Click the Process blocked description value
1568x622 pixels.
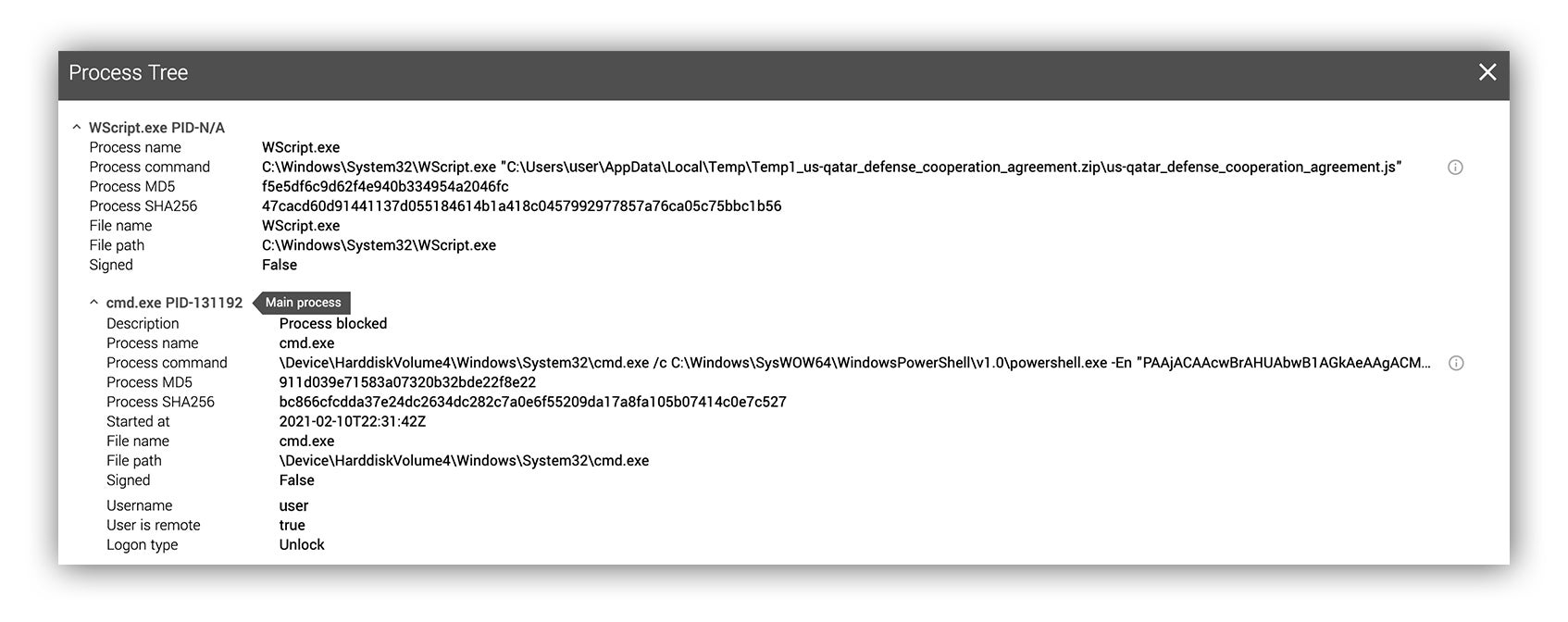pos(333,324)
